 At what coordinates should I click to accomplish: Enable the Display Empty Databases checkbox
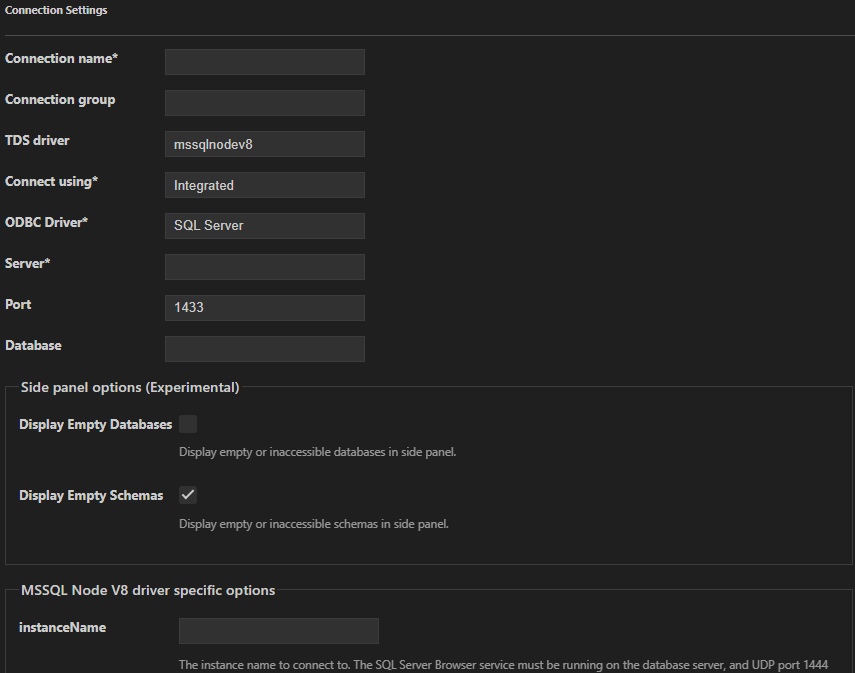click(188, 424)
